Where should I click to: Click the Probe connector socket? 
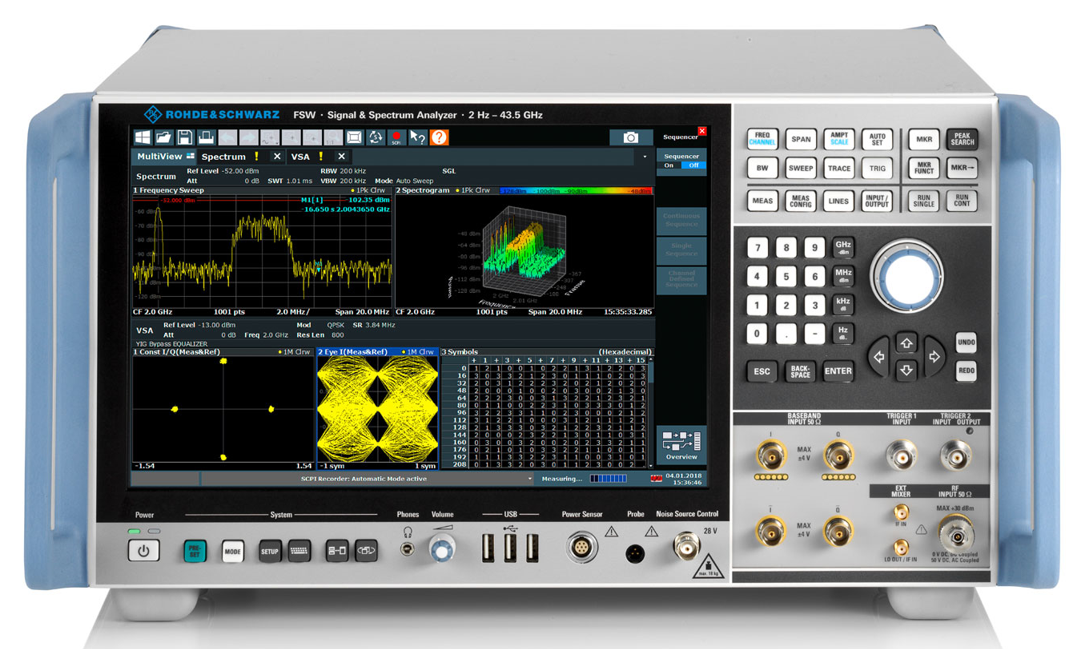[x=635, y=553]
